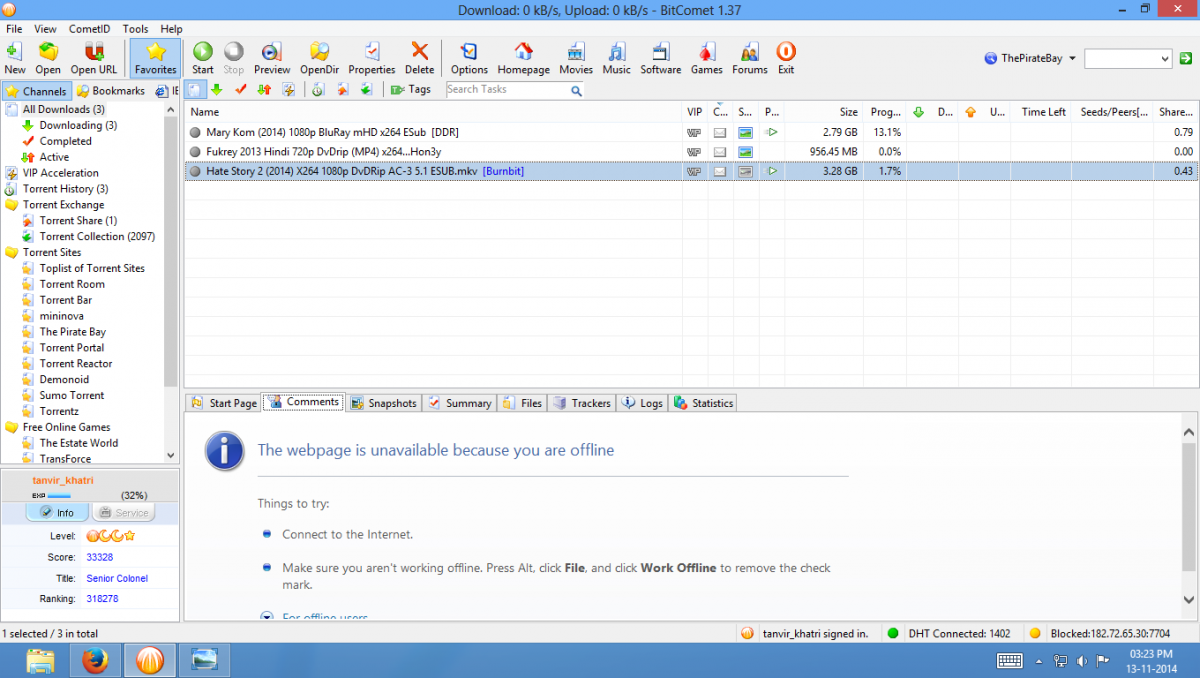Image resolution: width=1200 pixels, height=678 pixels.
Task: Click the magnifier icon in Search Tasks
Action: [576, 90]
